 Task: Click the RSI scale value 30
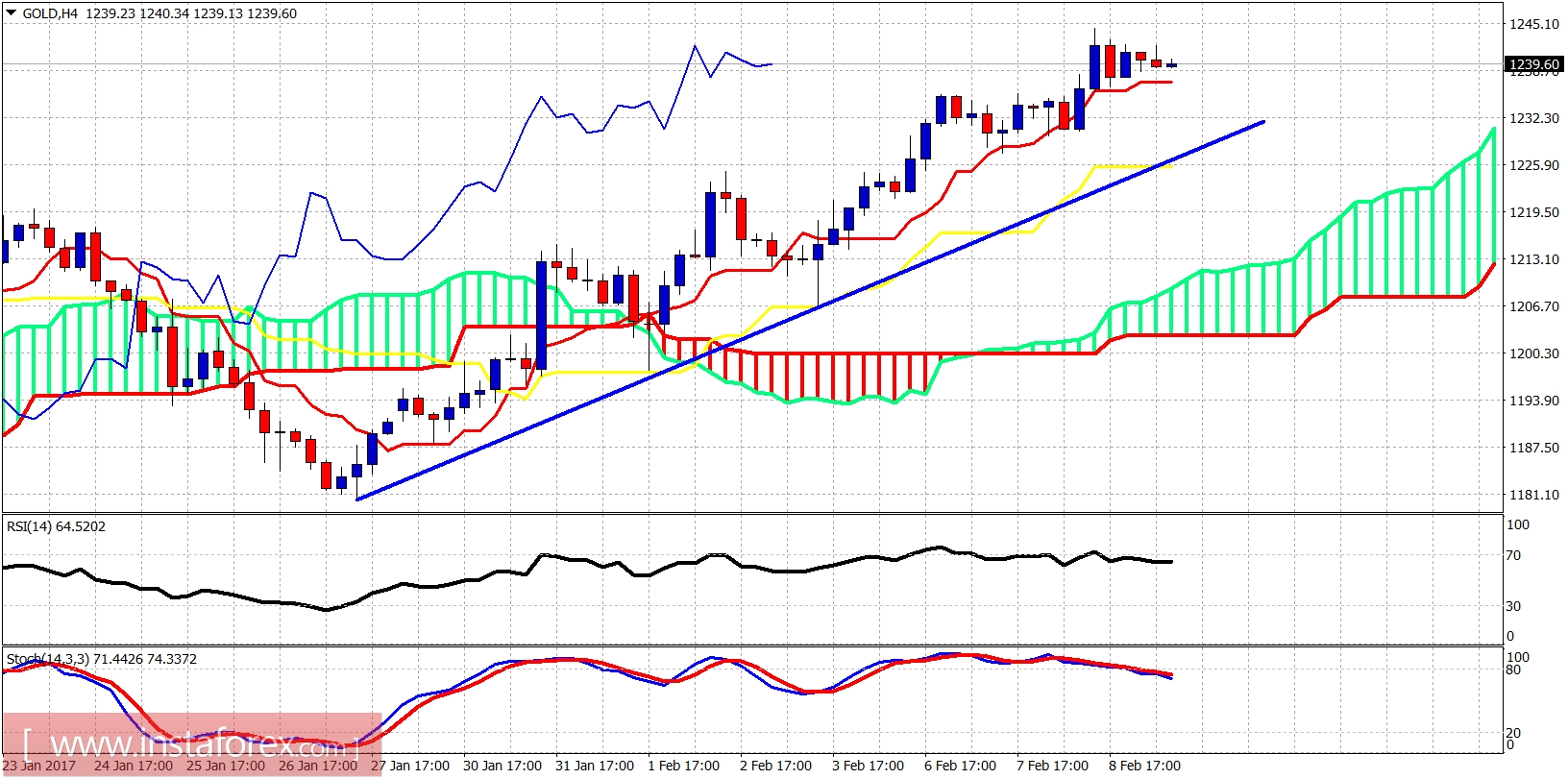click(1513, 606)
